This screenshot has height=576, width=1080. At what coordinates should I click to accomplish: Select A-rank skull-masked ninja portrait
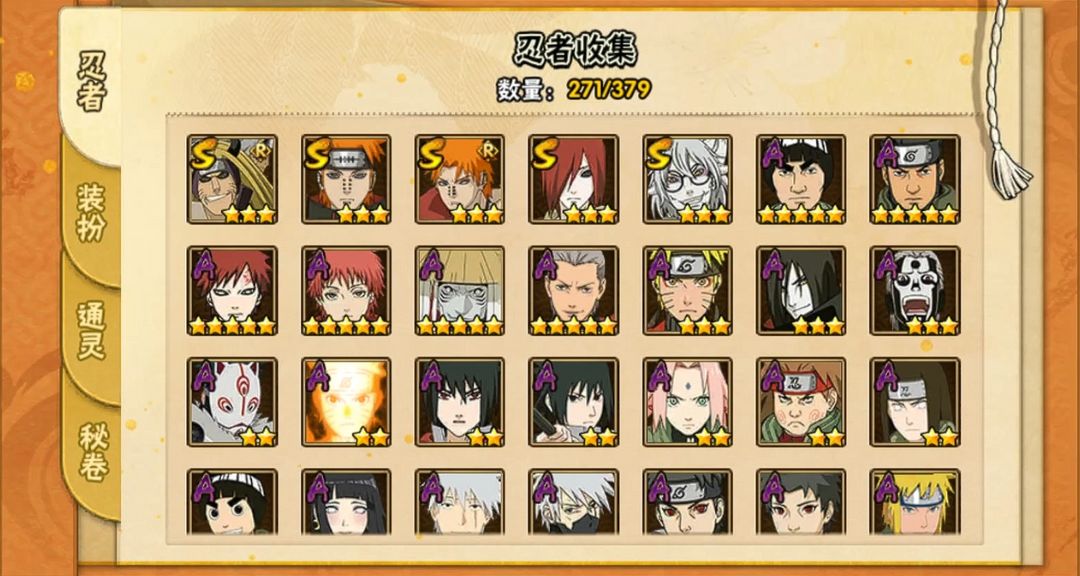pyautogui.click(x=915, y=291)
